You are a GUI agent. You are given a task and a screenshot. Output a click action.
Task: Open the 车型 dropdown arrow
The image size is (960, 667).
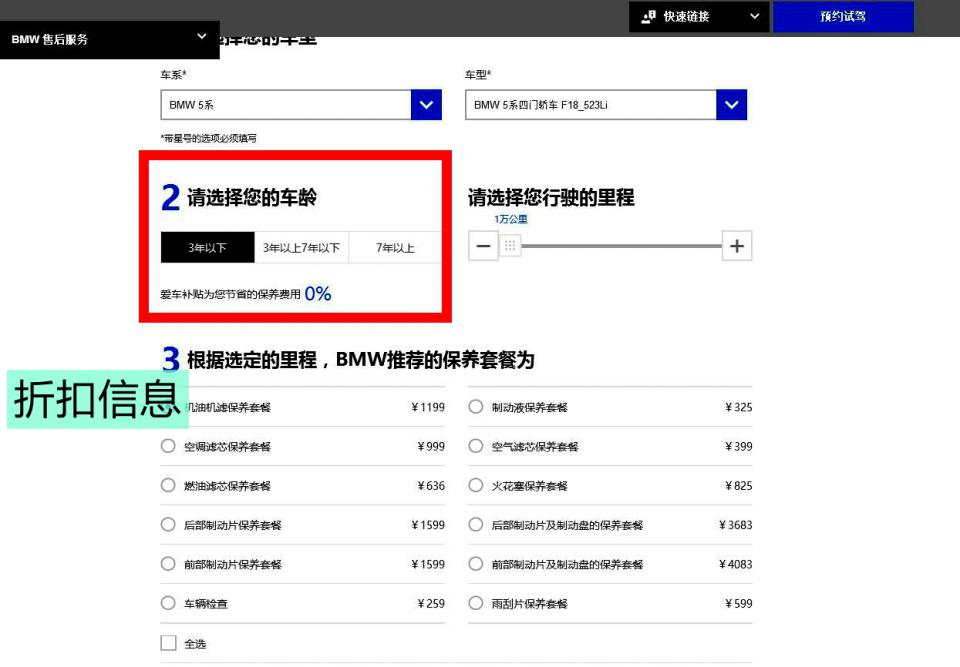pyautogui.click(x=731, y=105)
